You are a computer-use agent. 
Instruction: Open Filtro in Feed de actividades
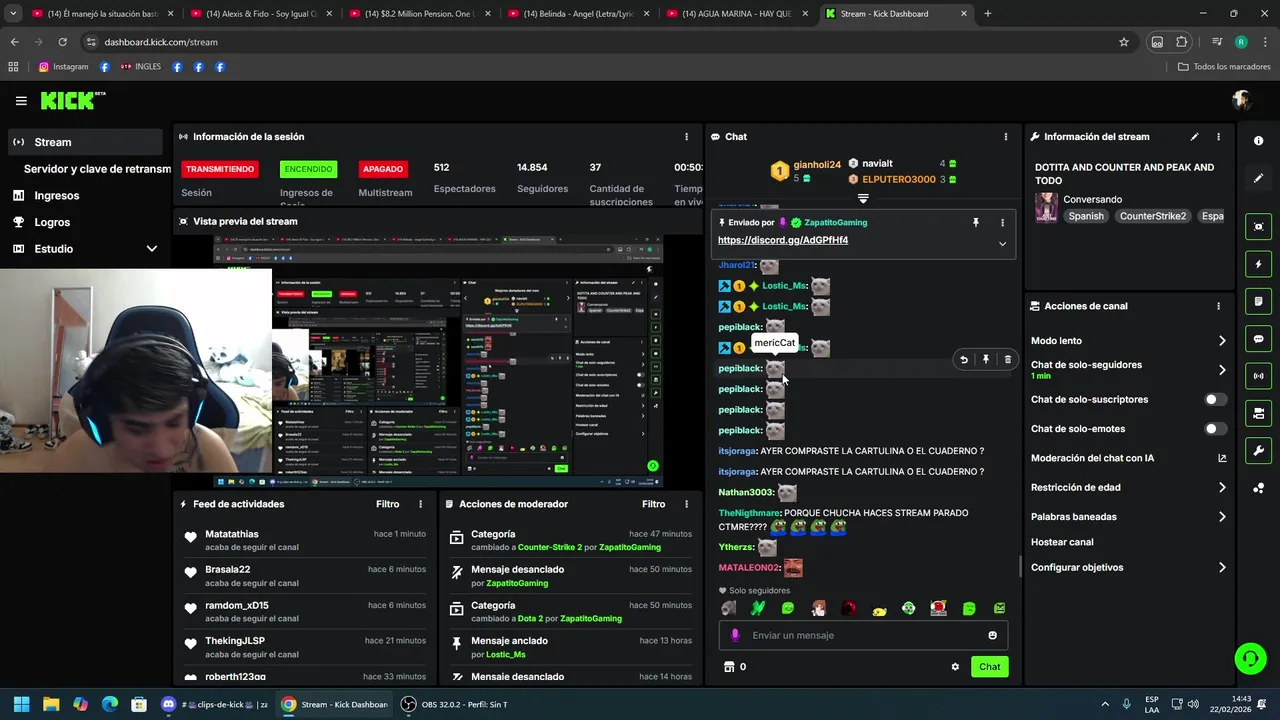(387, 505)
